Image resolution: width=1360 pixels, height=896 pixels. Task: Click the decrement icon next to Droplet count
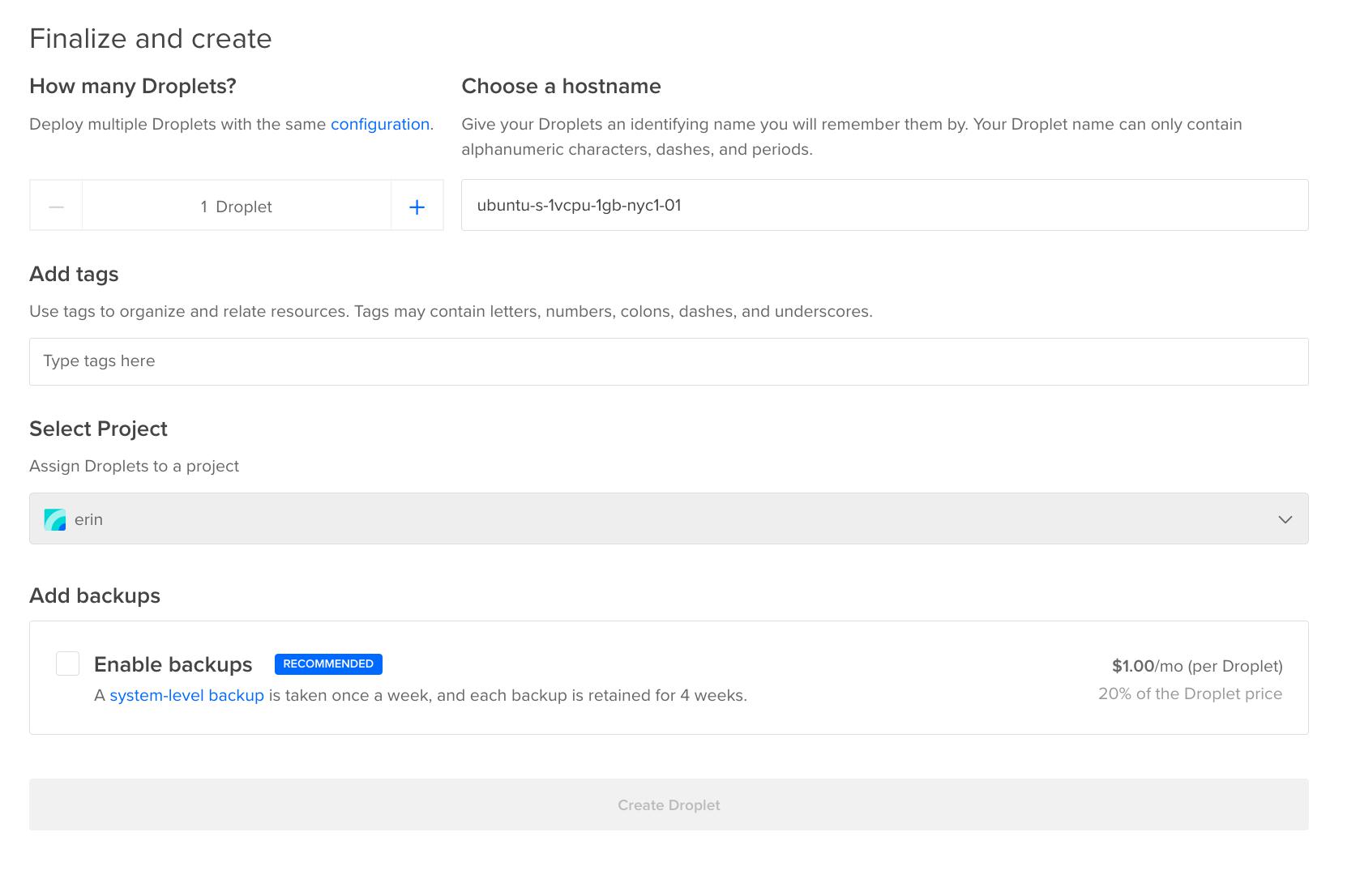(x=56, y=207)
